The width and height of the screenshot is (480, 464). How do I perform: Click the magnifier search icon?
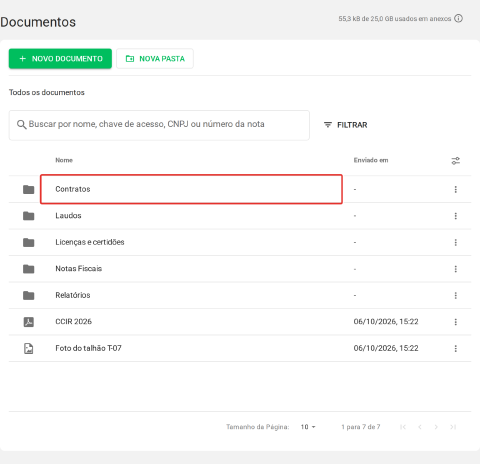[x=21, y=125]
